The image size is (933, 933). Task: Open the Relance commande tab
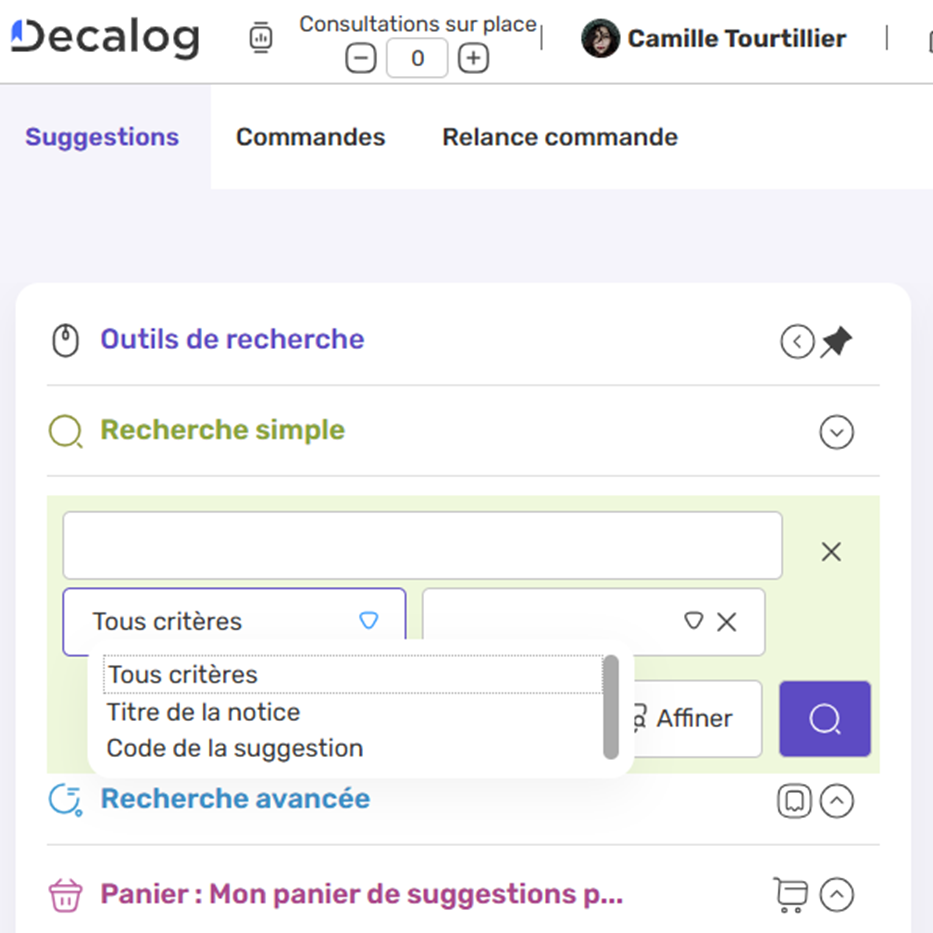560,137
